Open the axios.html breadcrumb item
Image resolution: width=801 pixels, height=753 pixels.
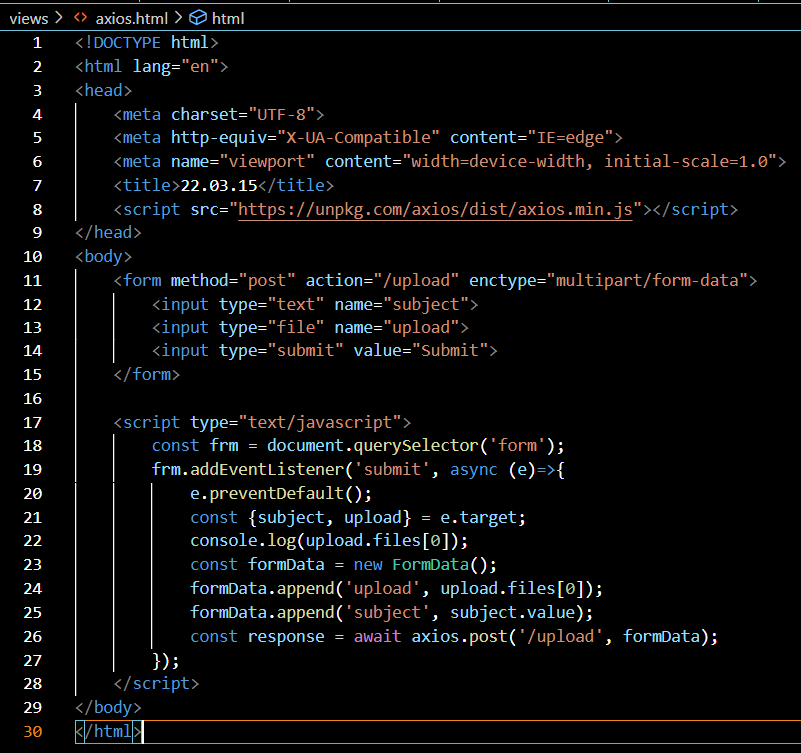pos(131,19)
